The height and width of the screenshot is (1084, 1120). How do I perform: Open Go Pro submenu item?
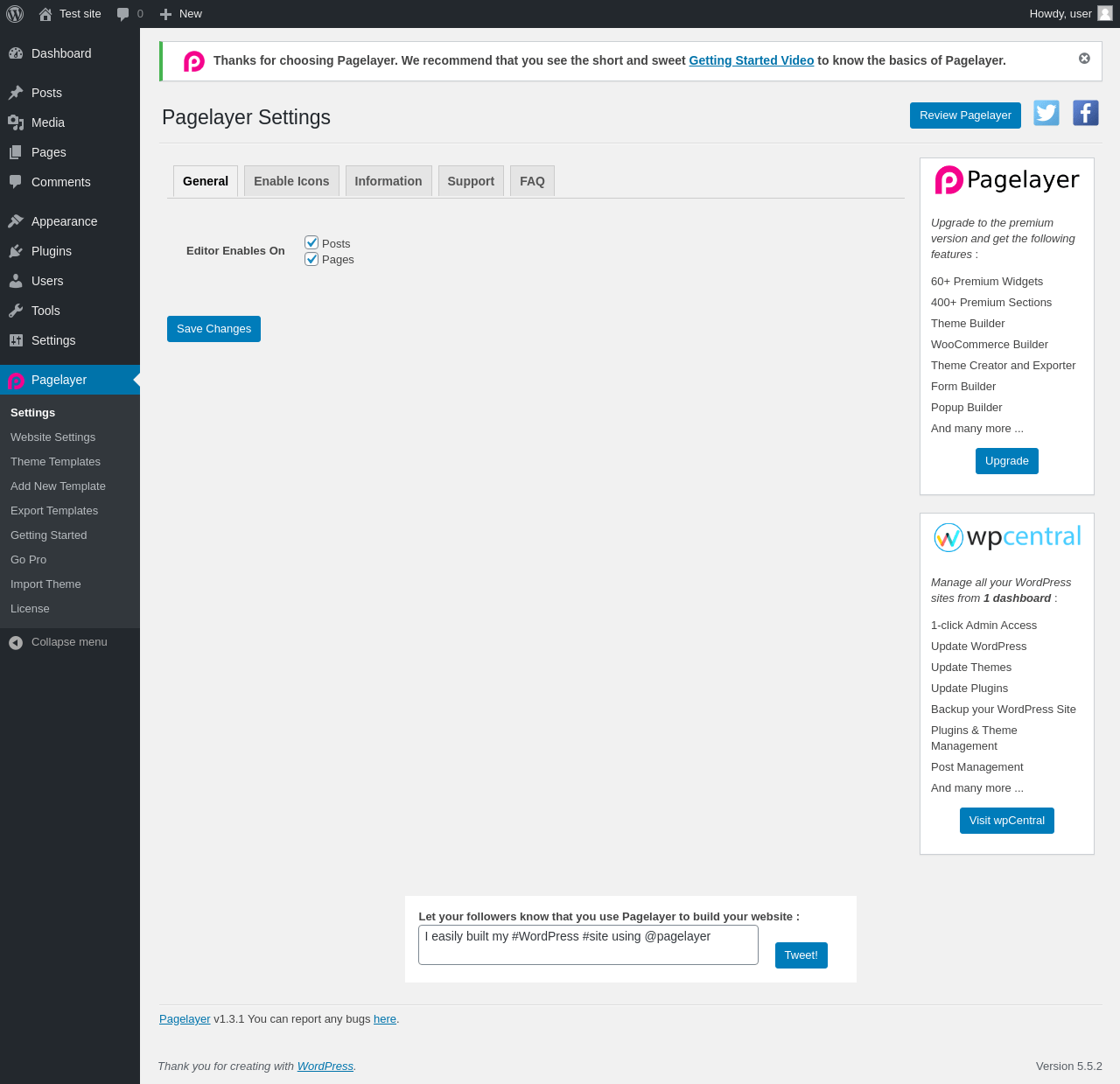coord(29,560)
